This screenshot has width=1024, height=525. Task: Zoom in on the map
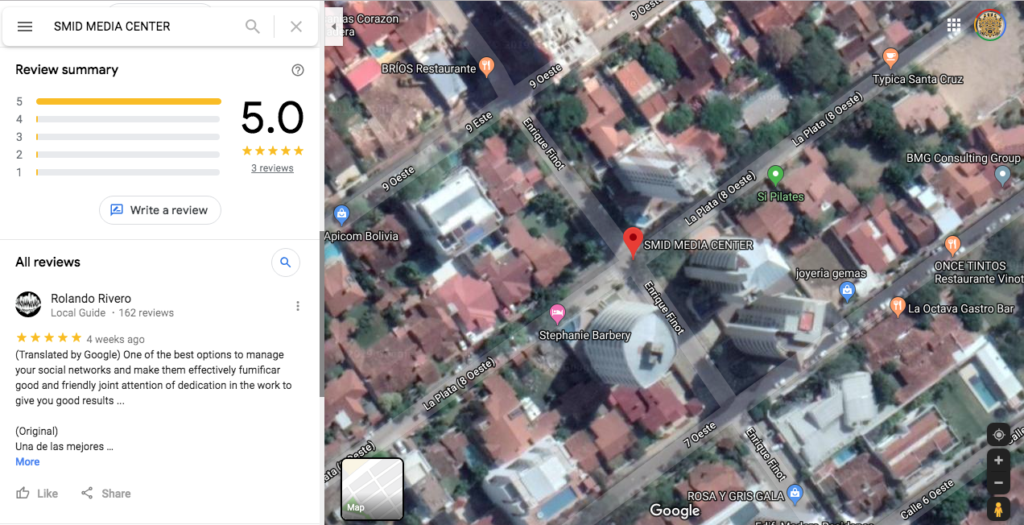click(998, 460)
